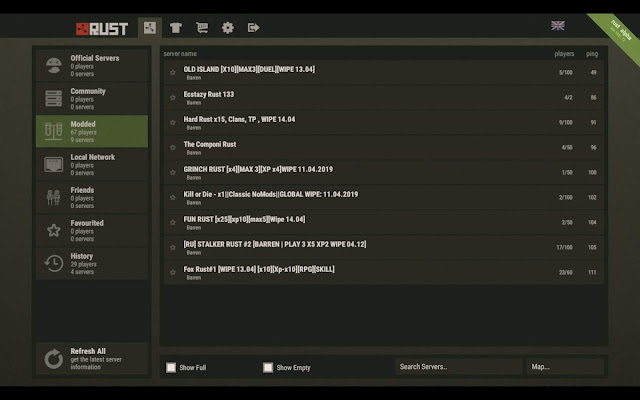
Task: Star the GRINCH RUST server
Action: [173, 172]
